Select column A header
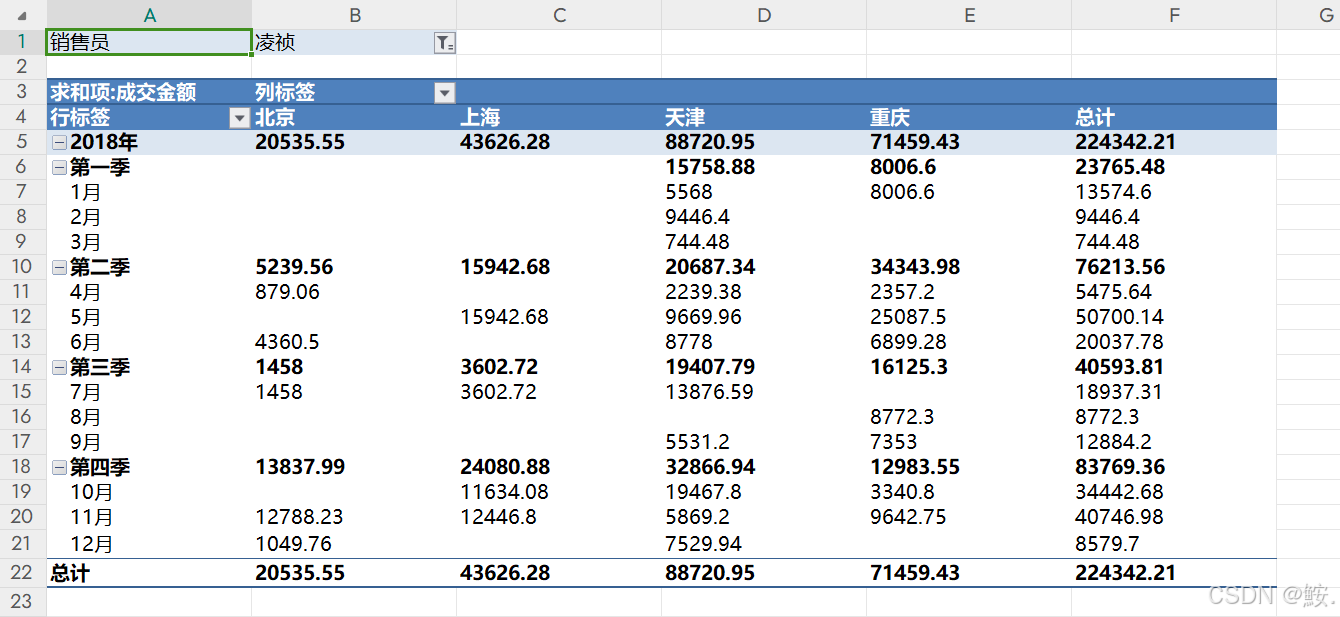 [x=149, y=15]
